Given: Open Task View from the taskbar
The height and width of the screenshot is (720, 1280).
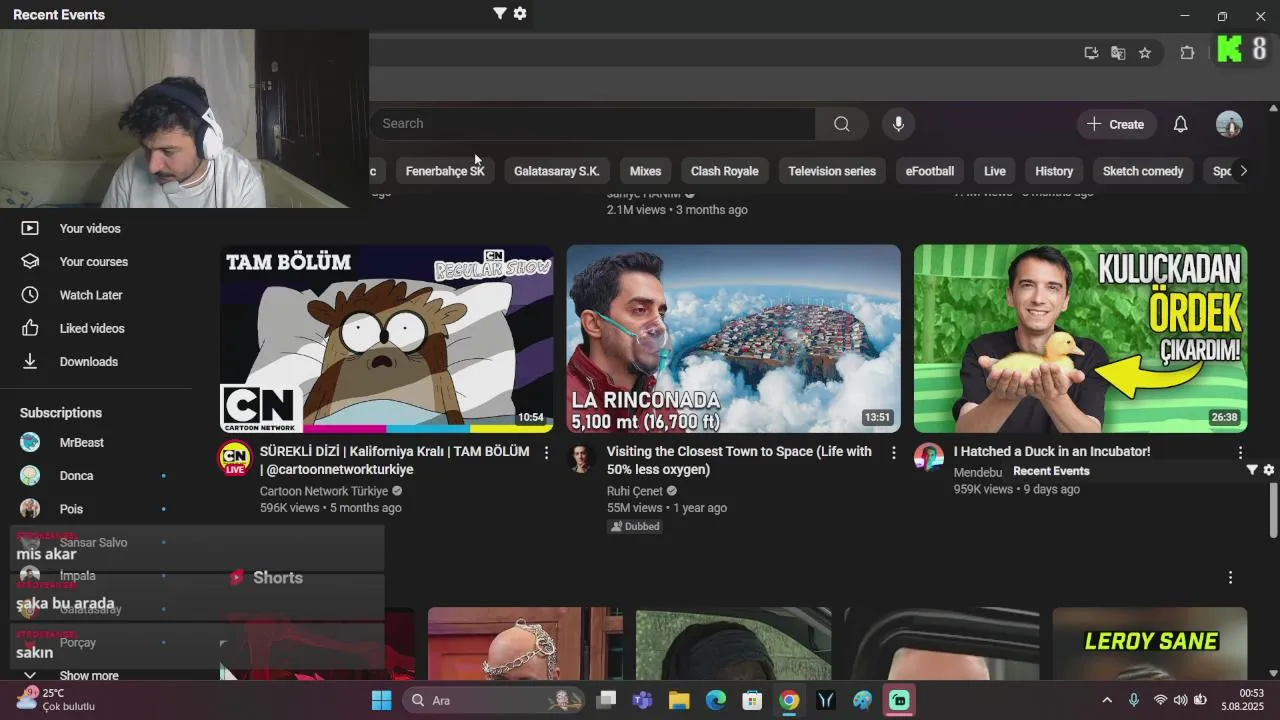Looking at the screenshot, I should coord(606,700).
